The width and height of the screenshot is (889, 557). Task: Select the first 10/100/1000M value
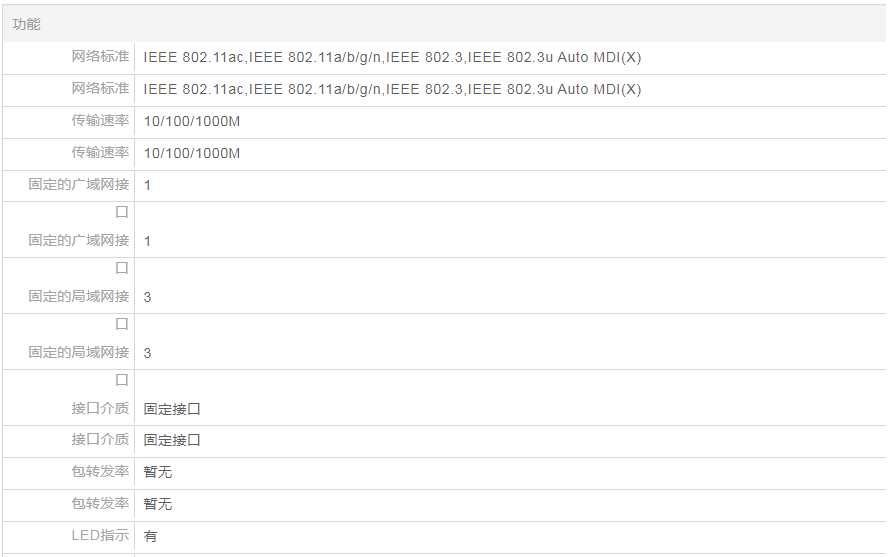pos(192,122)
